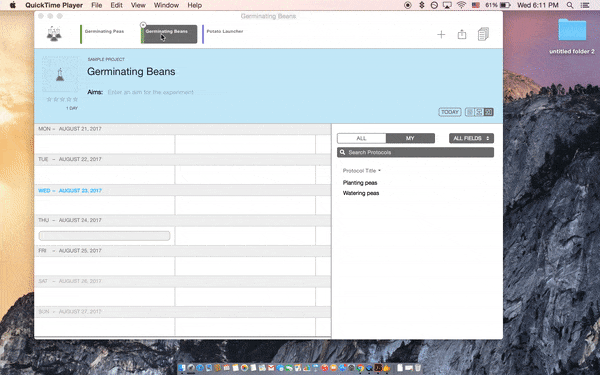The height and width of the screenshot is (375, 600).
Task: Select the Planting peas protocol
Action: pos(360,183)
